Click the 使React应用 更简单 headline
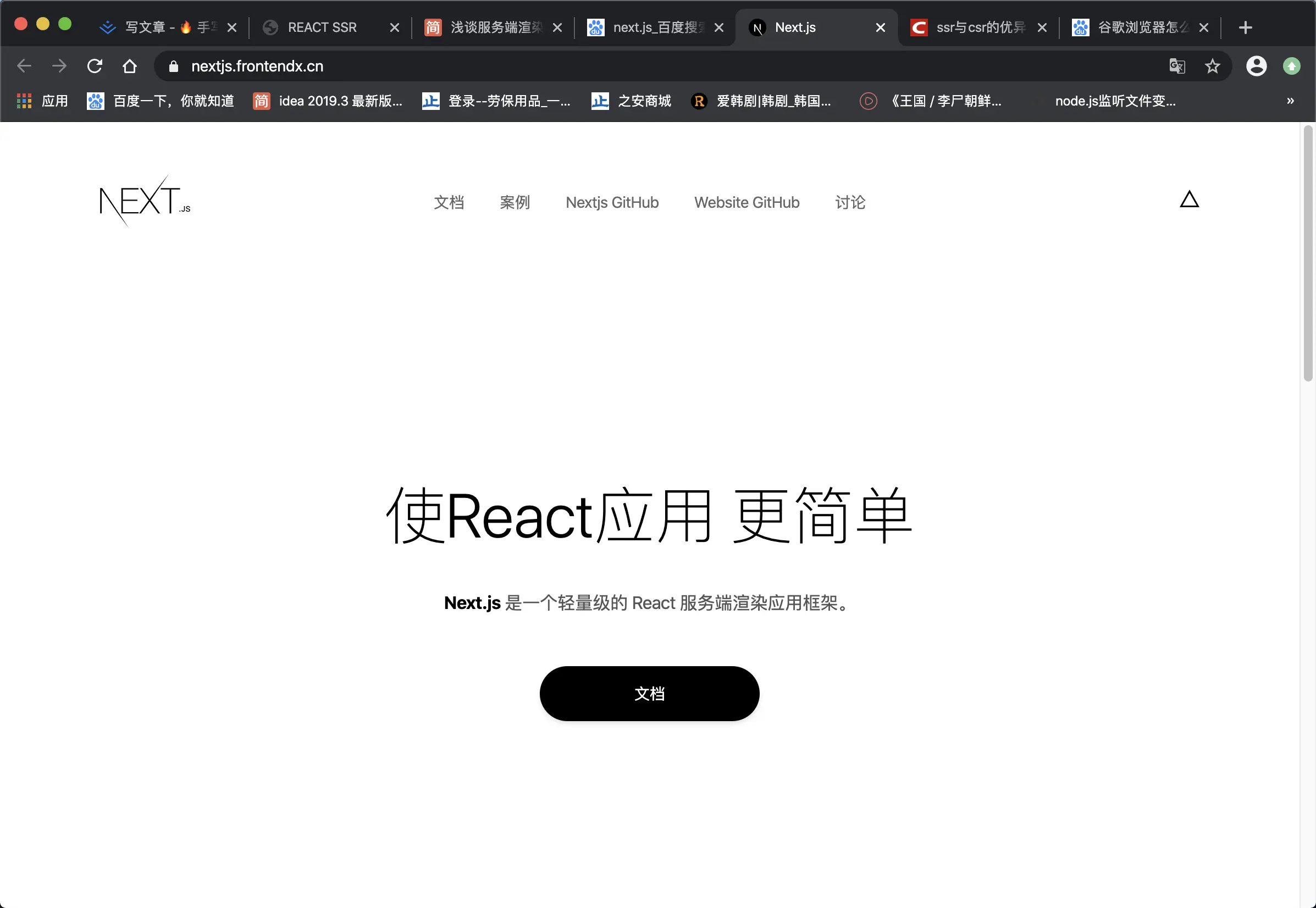 point(649,515)
